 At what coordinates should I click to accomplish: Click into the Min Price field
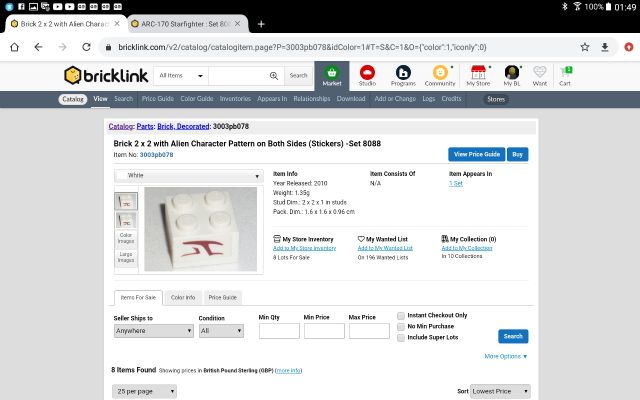point(324,330)
